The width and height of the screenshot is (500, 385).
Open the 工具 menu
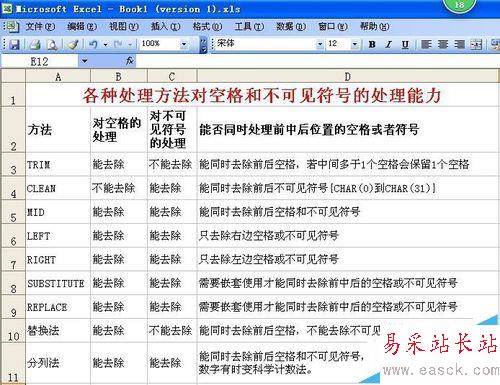click(x=249, y=26)
